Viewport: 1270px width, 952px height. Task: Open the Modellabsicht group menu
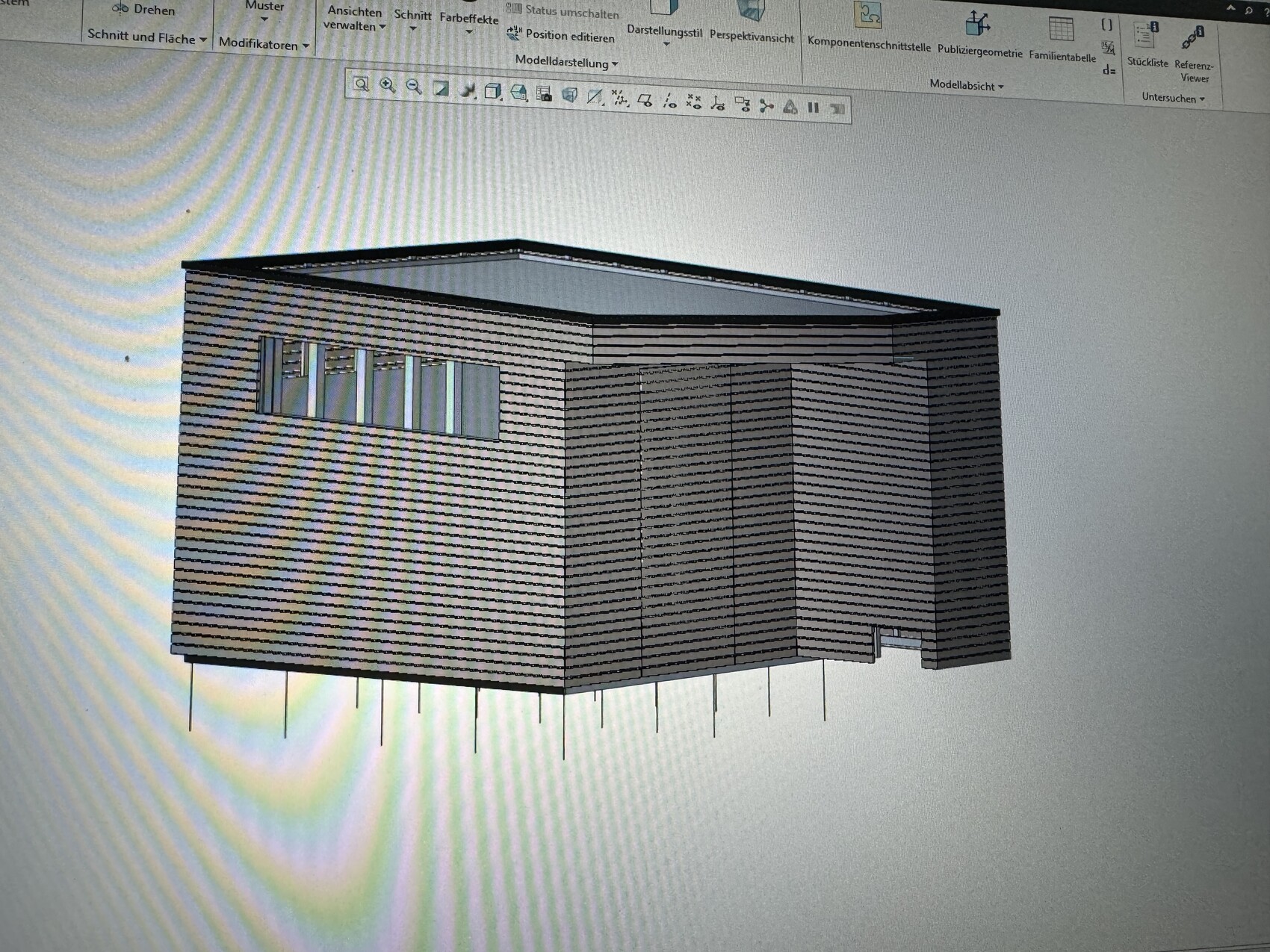point(966,85)
